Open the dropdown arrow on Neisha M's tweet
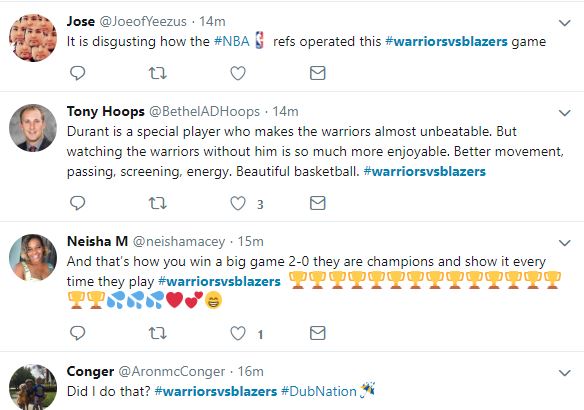584x410 pixels. [x=565, y=243]
